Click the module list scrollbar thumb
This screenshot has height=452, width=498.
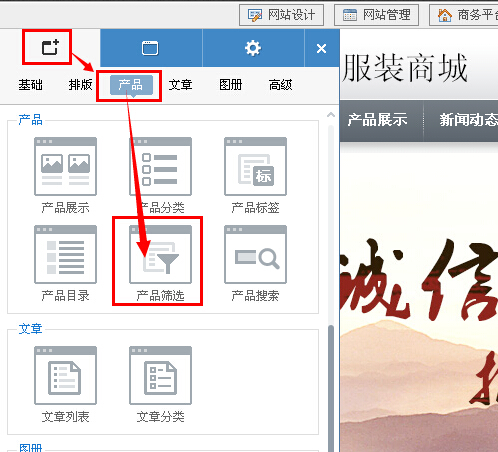click(331, 388)
